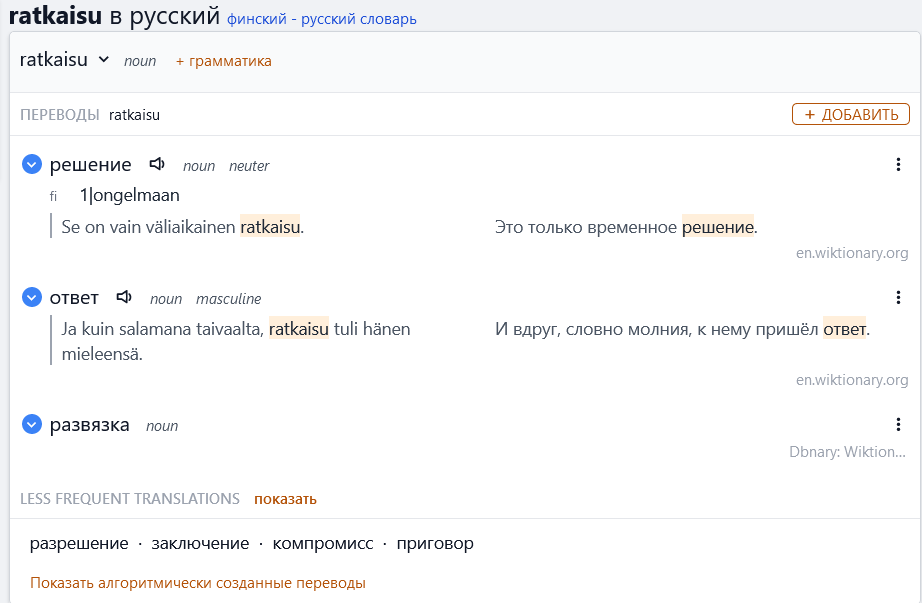Click the "+ ДОБАВИТЬ" button
Screen dimensions: 922x603
(x=850, y=113)
